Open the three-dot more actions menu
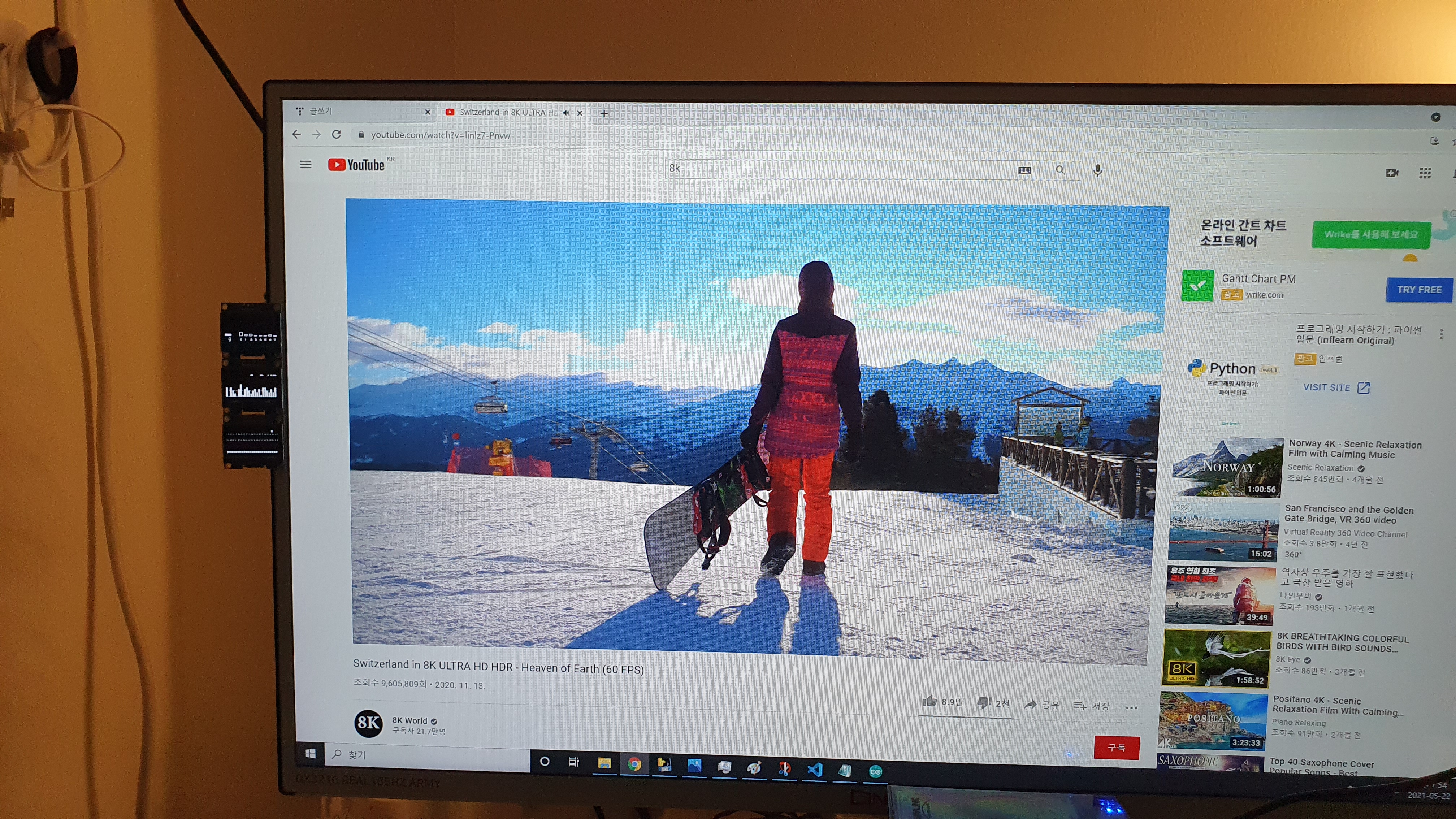This screenshot has height=819, width=1456. pyautogui.click(x=1131, y=708)
